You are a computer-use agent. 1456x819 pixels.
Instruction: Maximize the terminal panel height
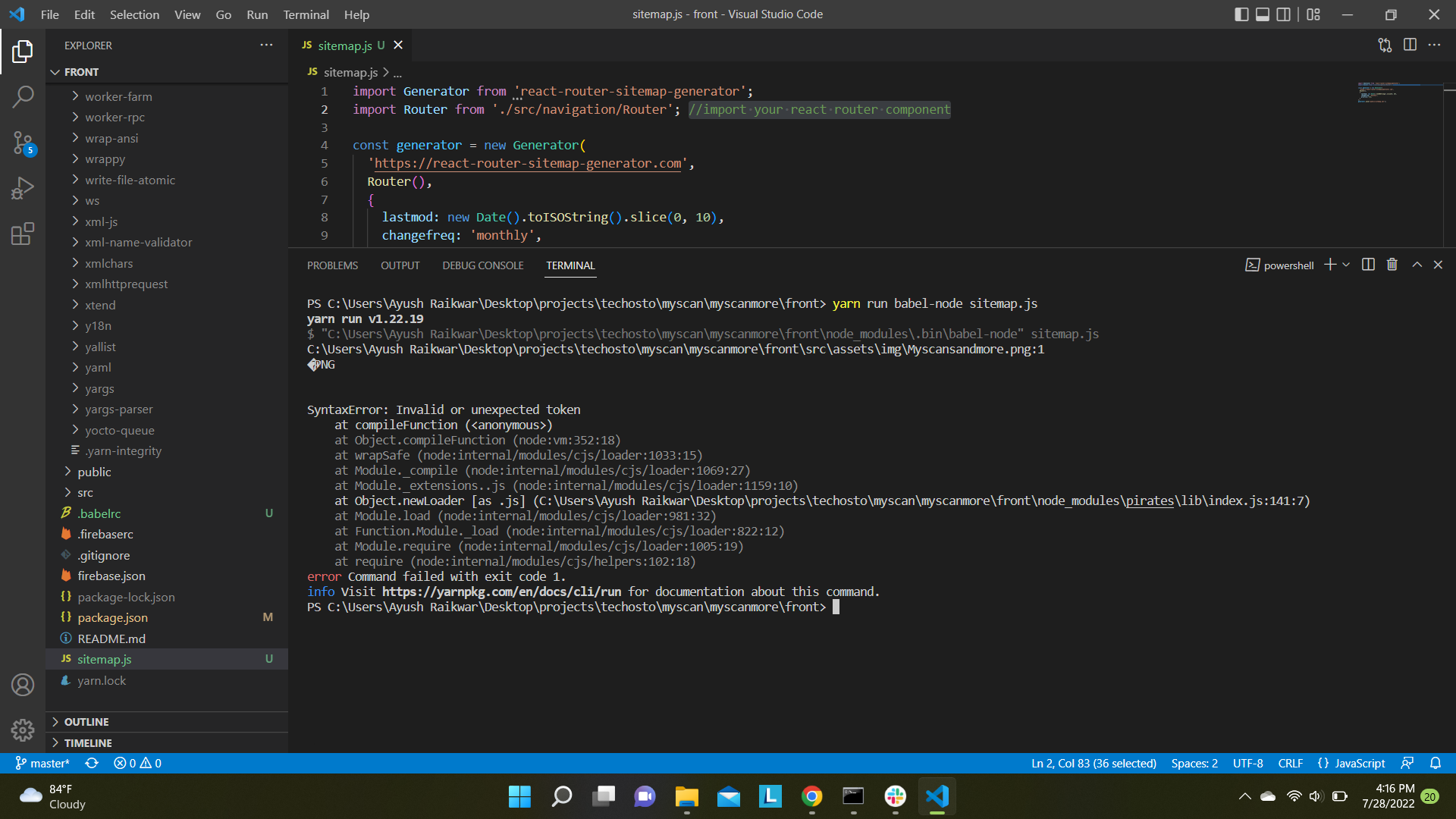(1416, 265)
